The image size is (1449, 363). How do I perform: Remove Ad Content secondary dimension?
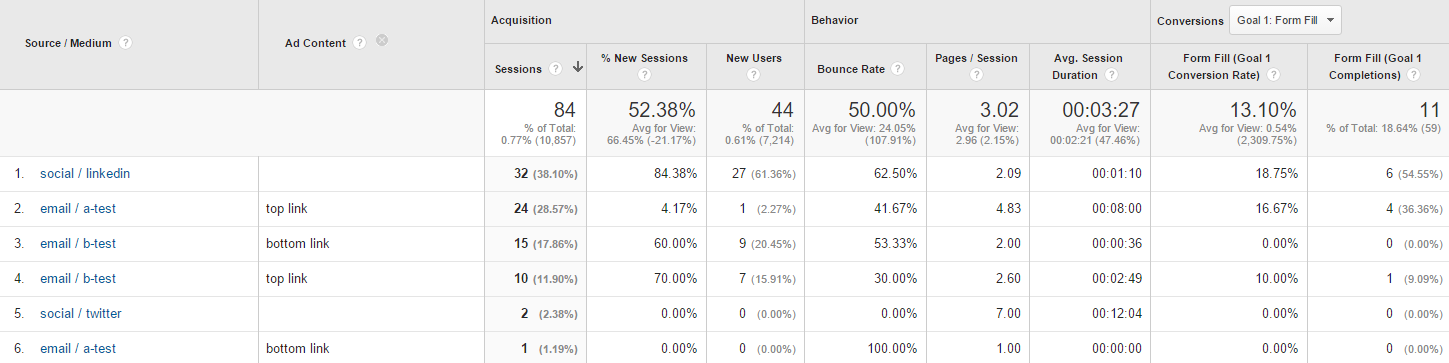(382, 41)
